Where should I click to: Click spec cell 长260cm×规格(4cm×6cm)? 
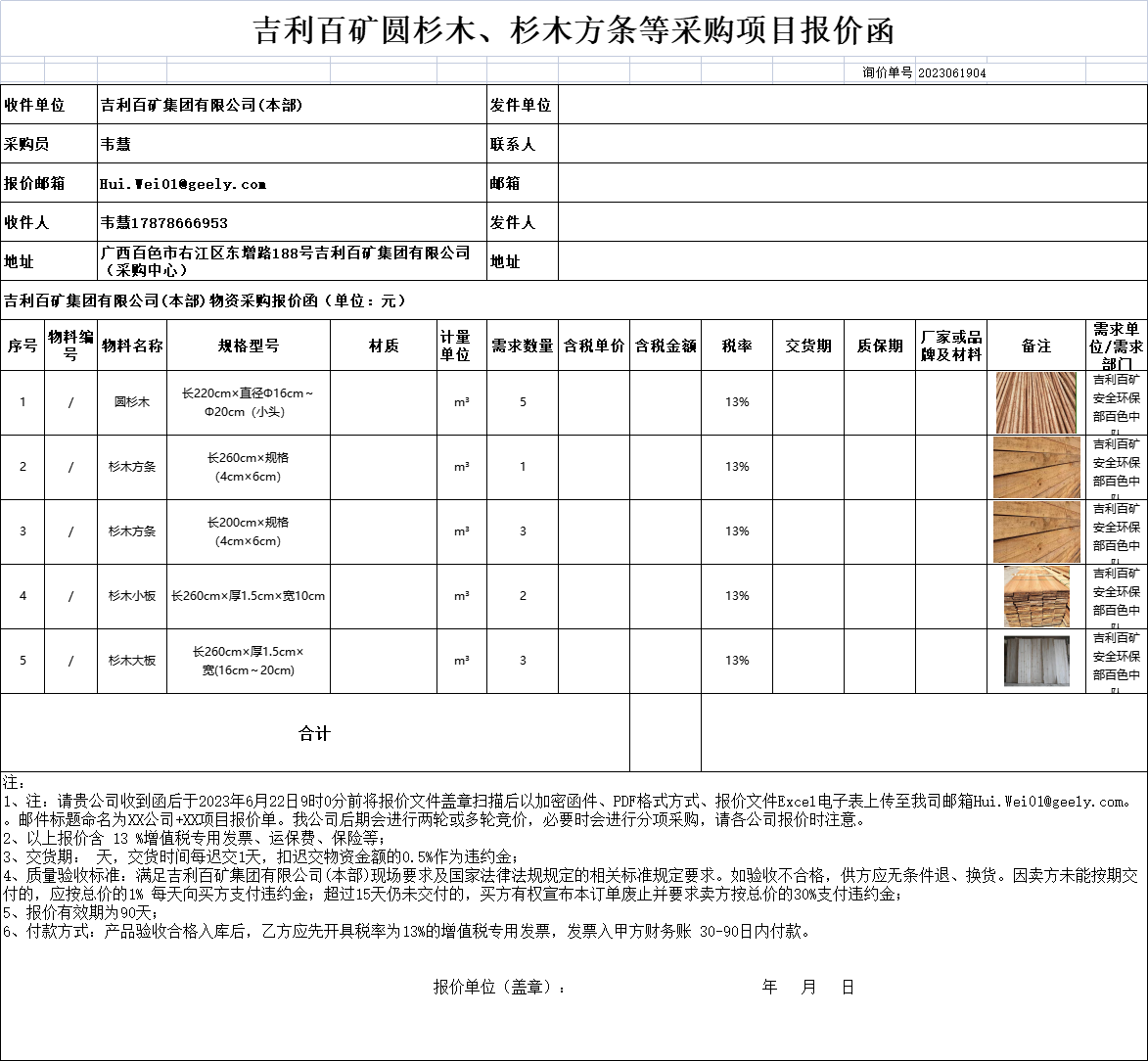tap(249, 467)
